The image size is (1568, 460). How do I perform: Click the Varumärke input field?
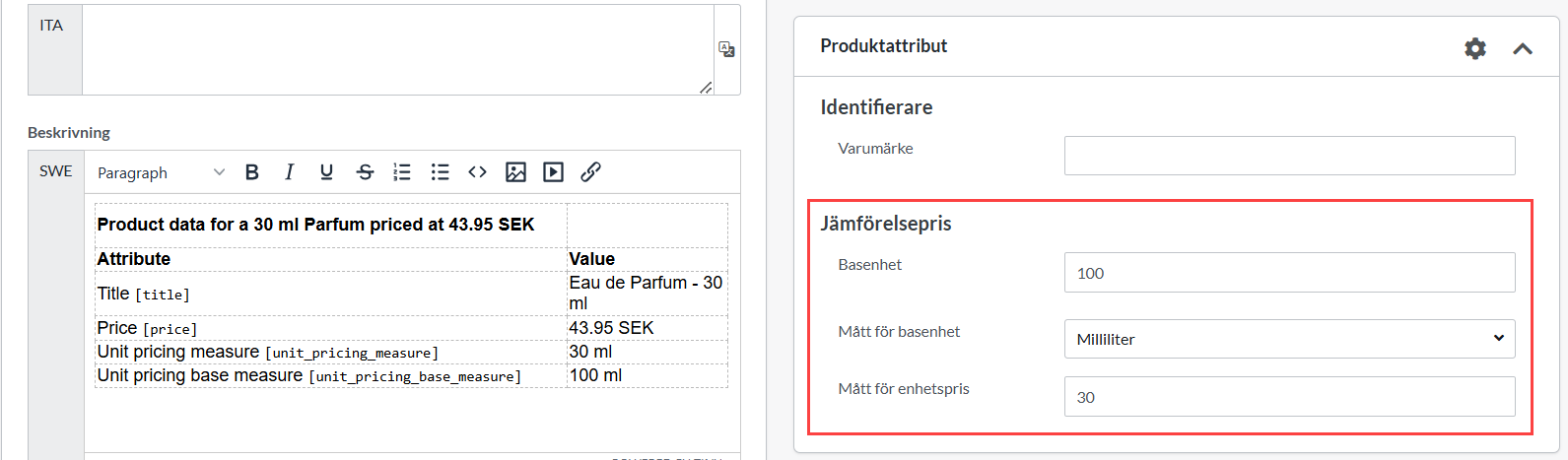point(1289,156)
